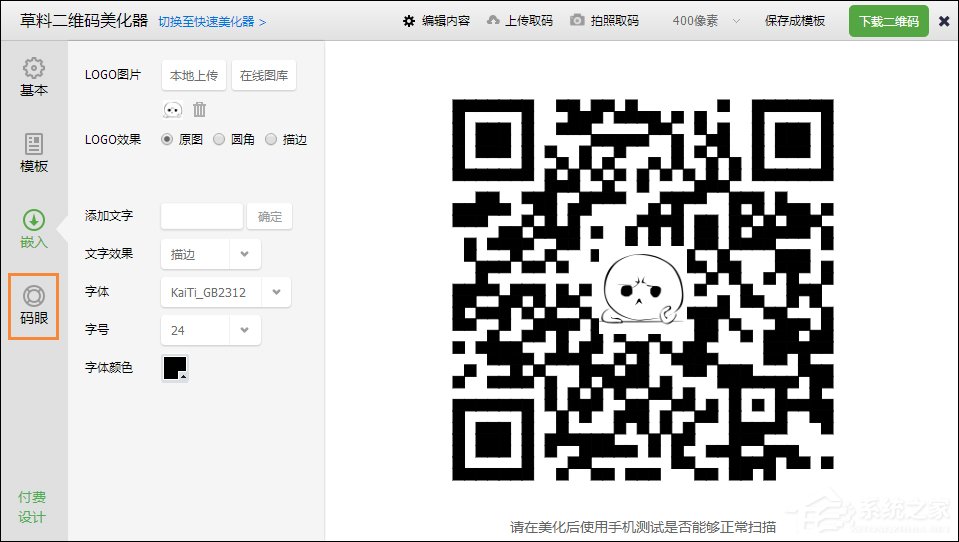This screenshot has width=959, height=542.
Task: Click the green 下载二维码 button
Action: click(889, 21)
